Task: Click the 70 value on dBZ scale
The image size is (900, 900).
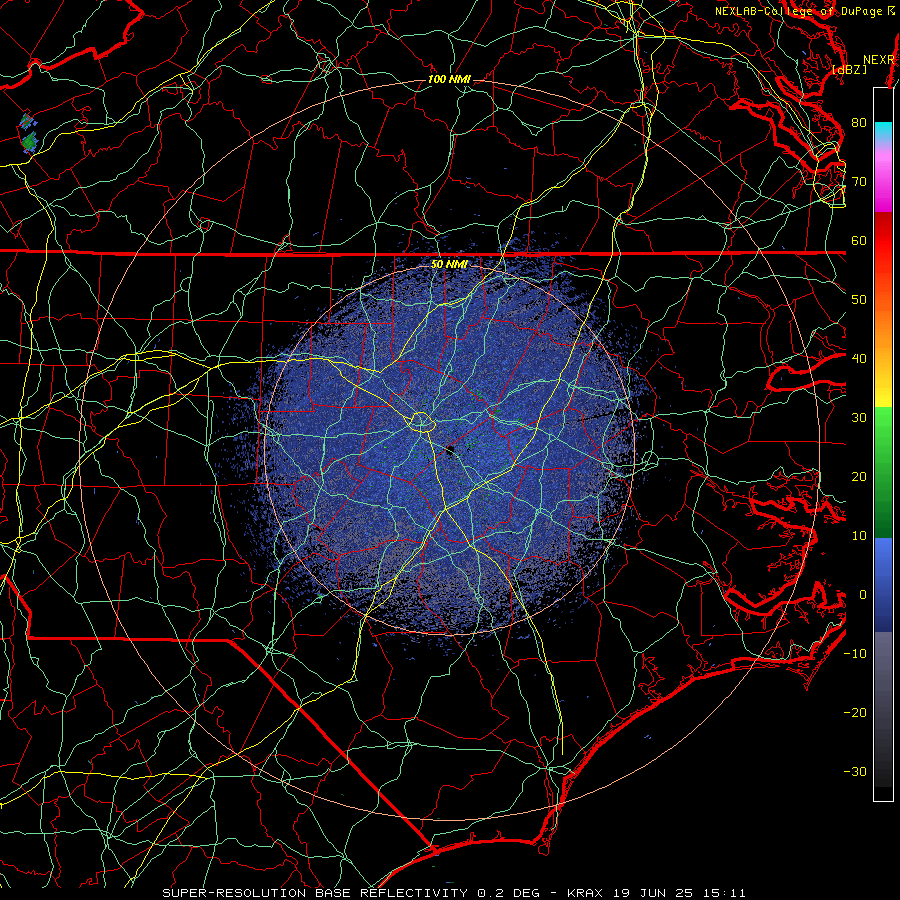Action: tap(859, 181)
